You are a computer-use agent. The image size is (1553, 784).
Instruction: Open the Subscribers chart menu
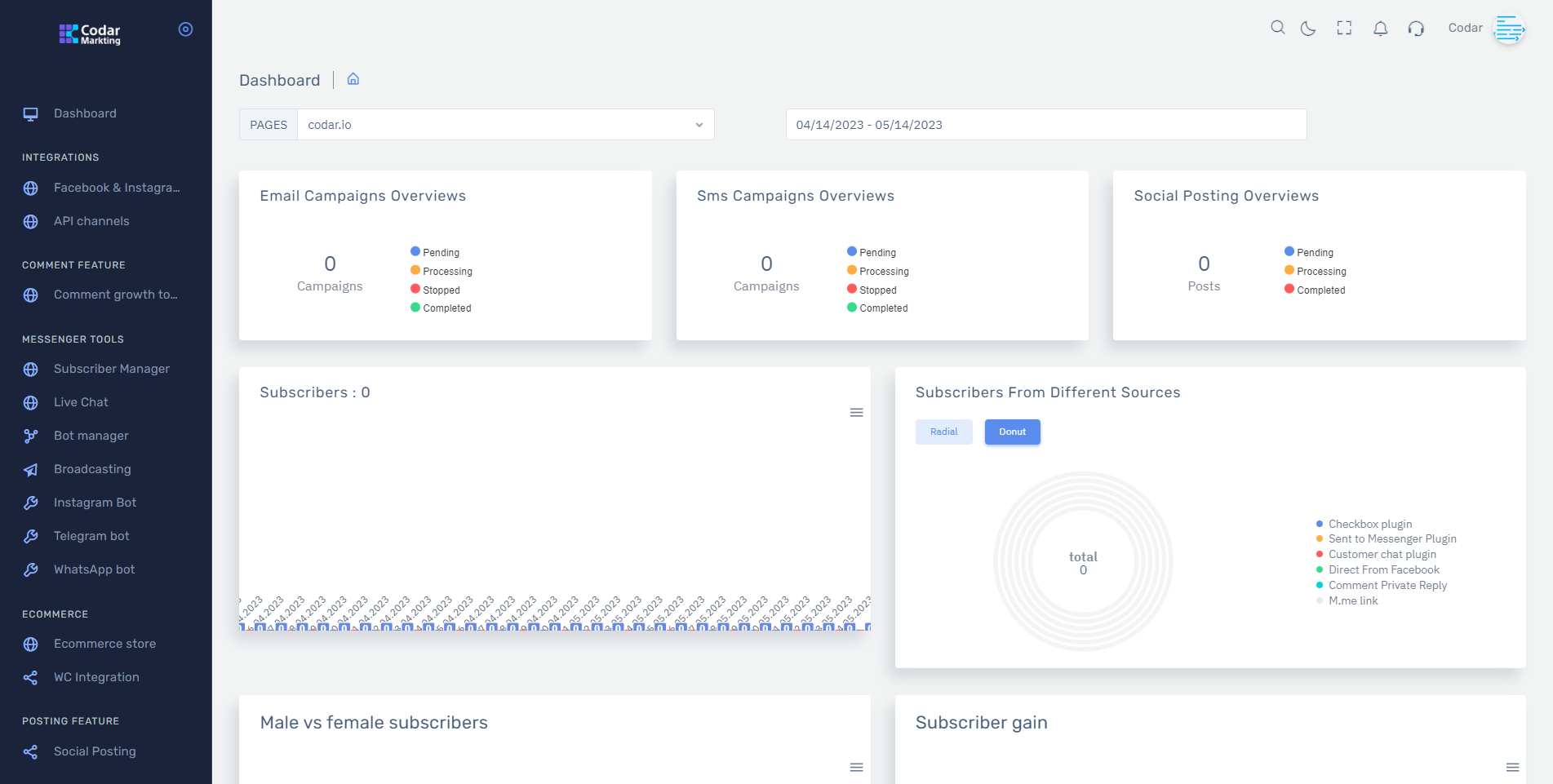(855, 413)
